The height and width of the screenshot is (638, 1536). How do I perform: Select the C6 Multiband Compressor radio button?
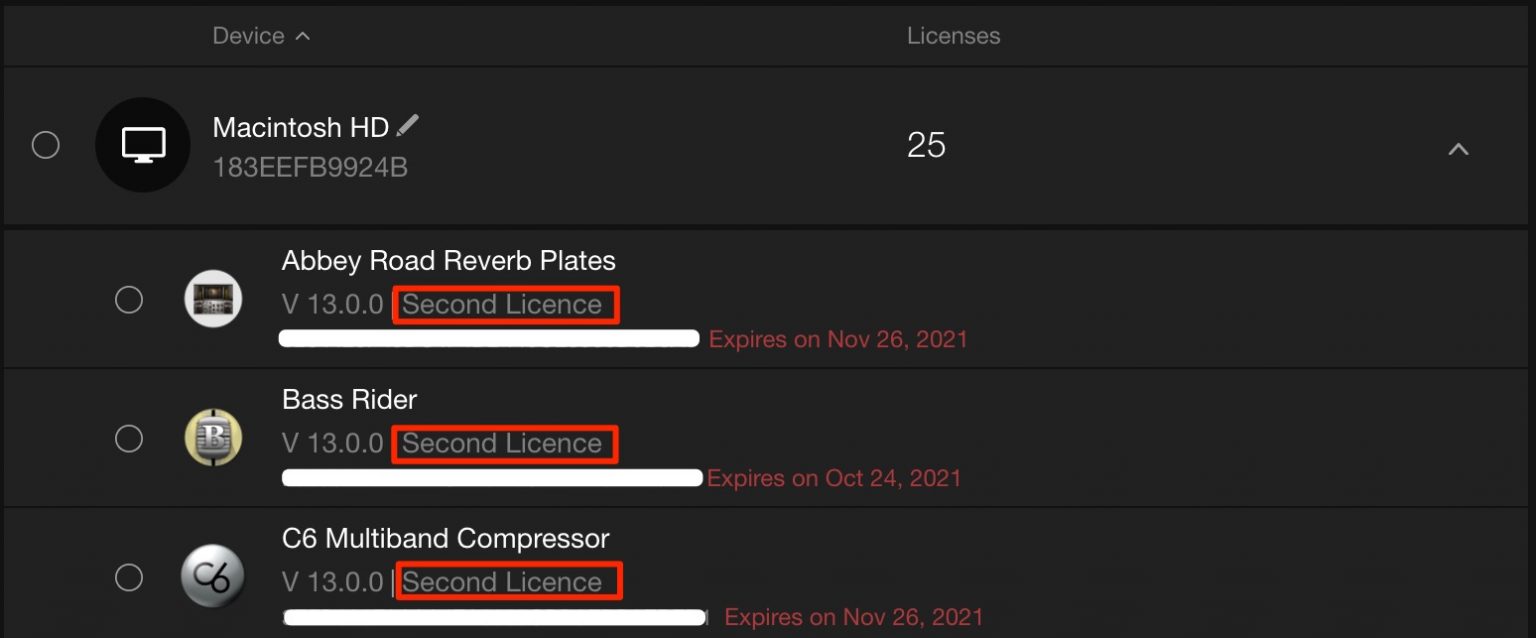coord(129,577)
